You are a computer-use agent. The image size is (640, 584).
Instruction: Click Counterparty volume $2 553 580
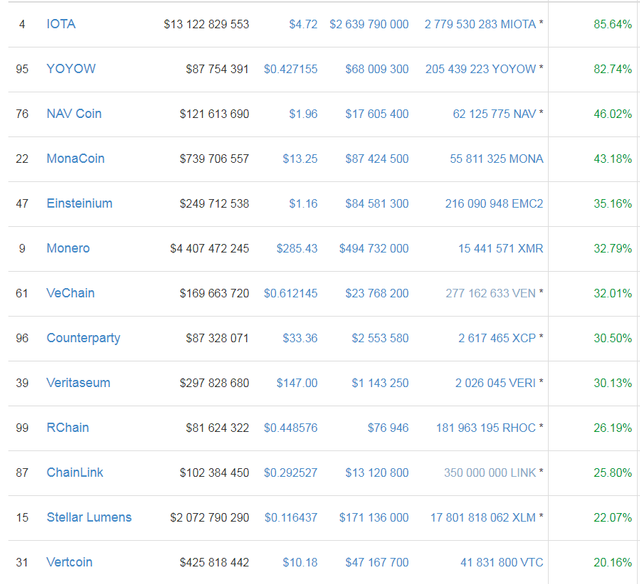tap(380, 338)
